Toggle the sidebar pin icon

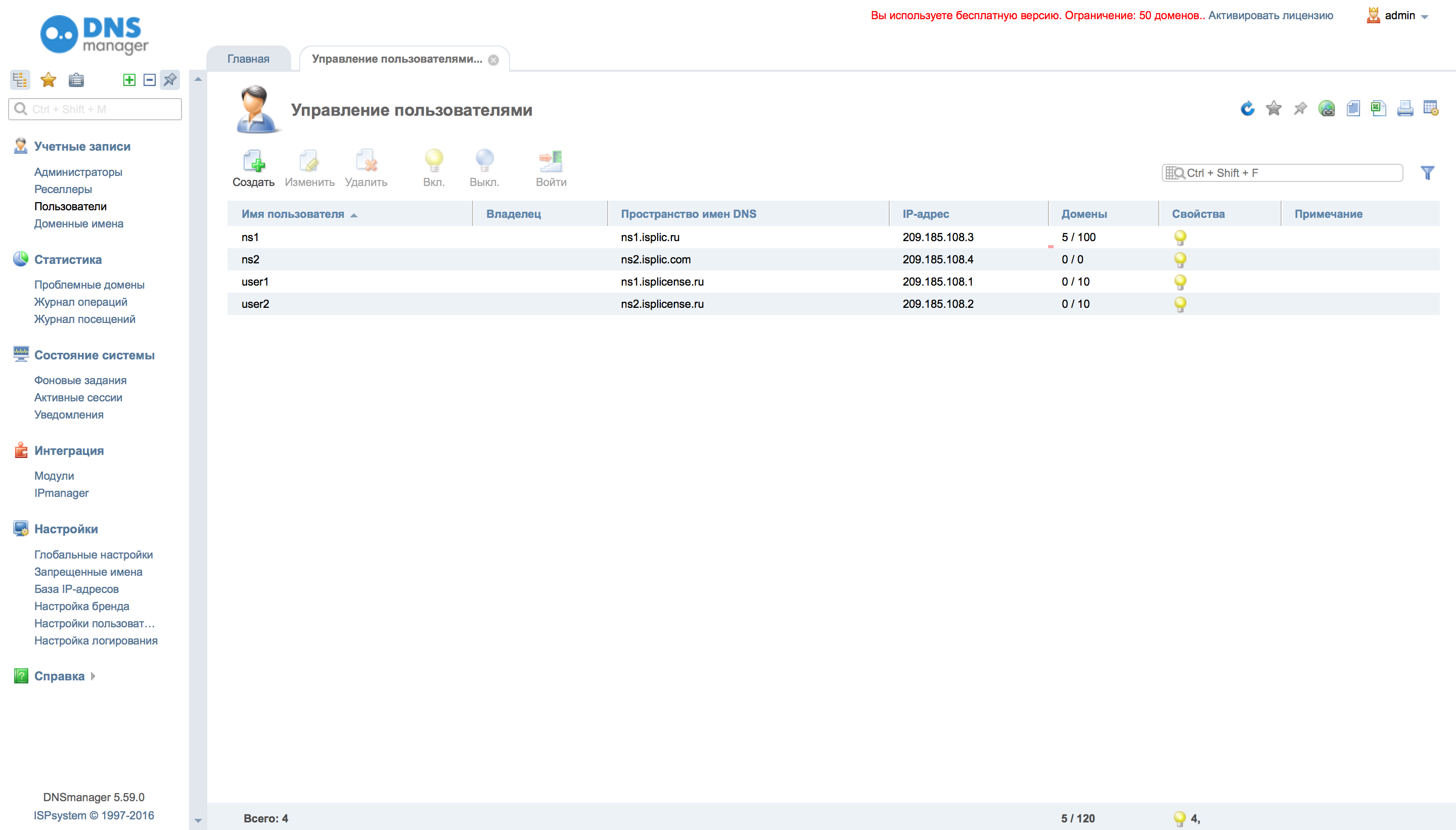[x=170, y=80]
